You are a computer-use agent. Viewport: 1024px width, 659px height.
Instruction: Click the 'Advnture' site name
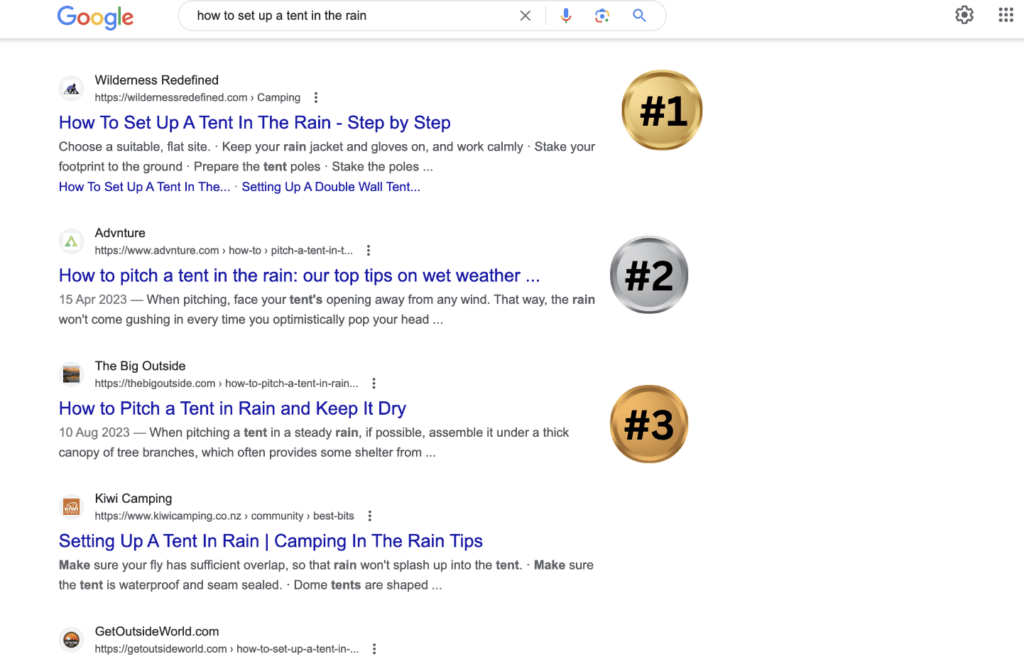(120, 233)
